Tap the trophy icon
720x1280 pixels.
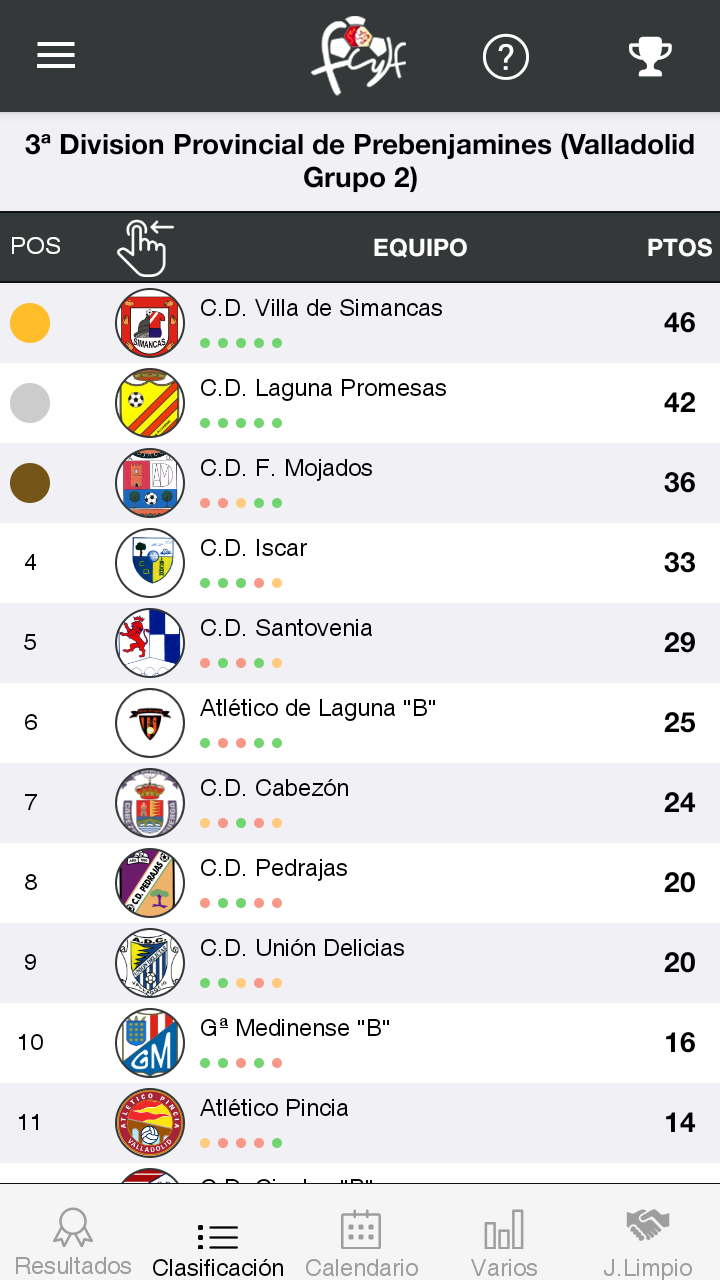650,57
